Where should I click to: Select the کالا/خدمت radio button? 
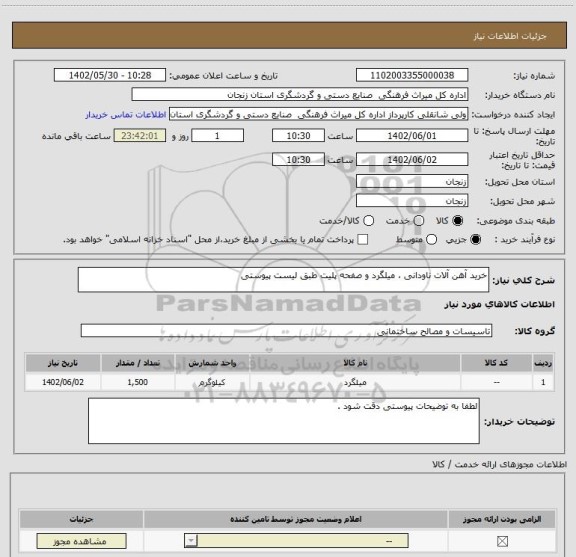(x=368, y=221)
